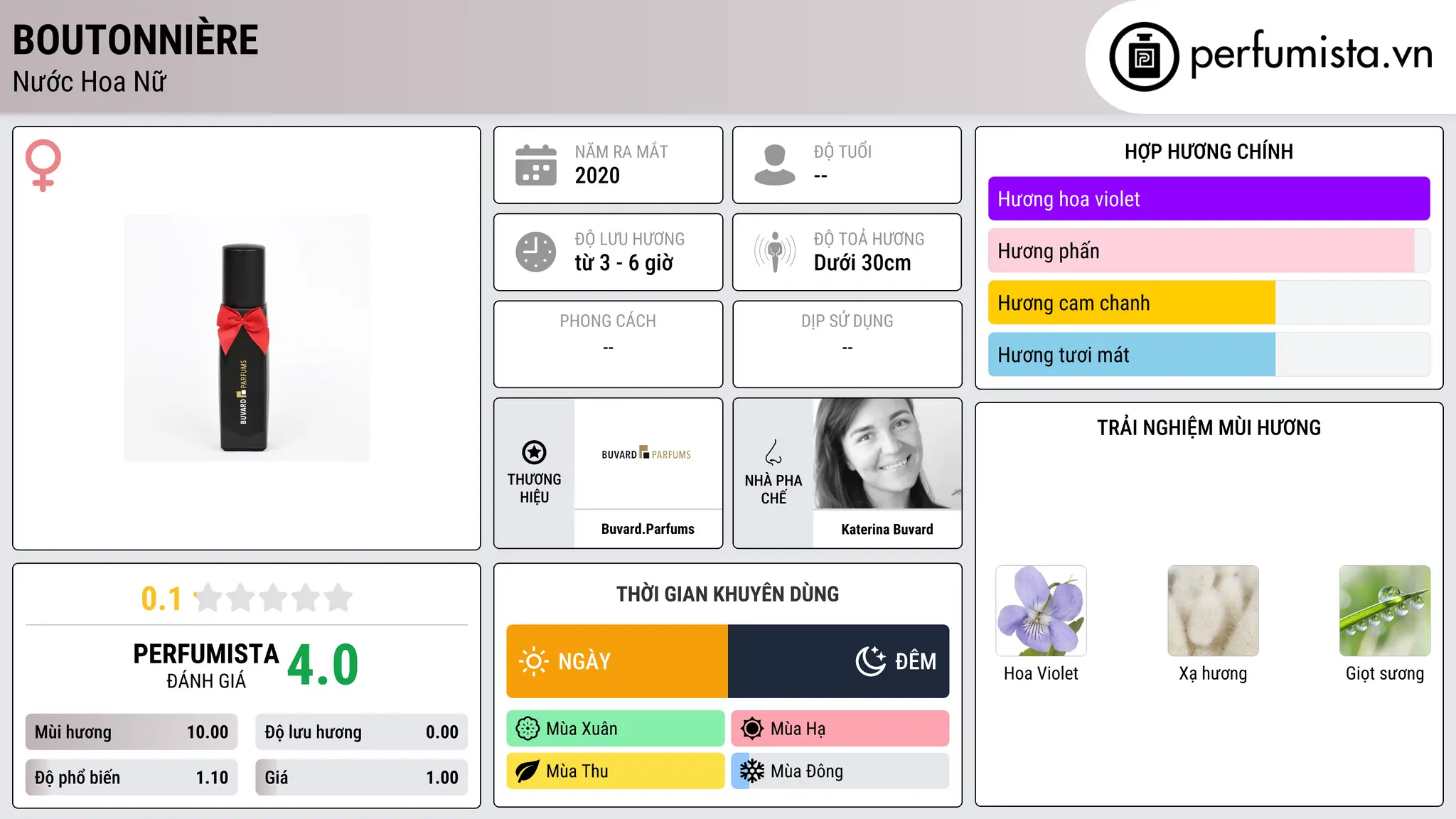Click the 'Dưới 30cm' sillage value
The height and width of the screenshot is (819, 1456).
point(862,263)
